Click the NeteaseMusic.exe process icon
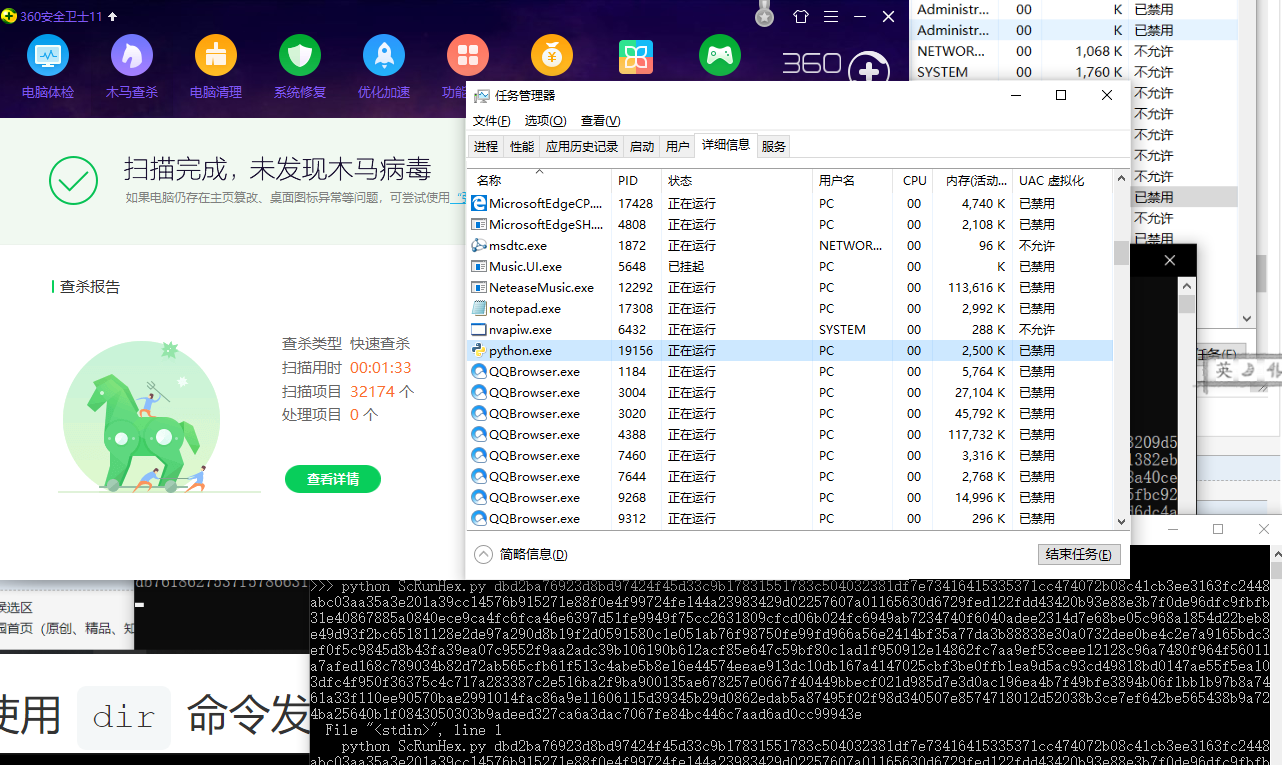This screenshot has height=765, width=1282. coord(479,288)
